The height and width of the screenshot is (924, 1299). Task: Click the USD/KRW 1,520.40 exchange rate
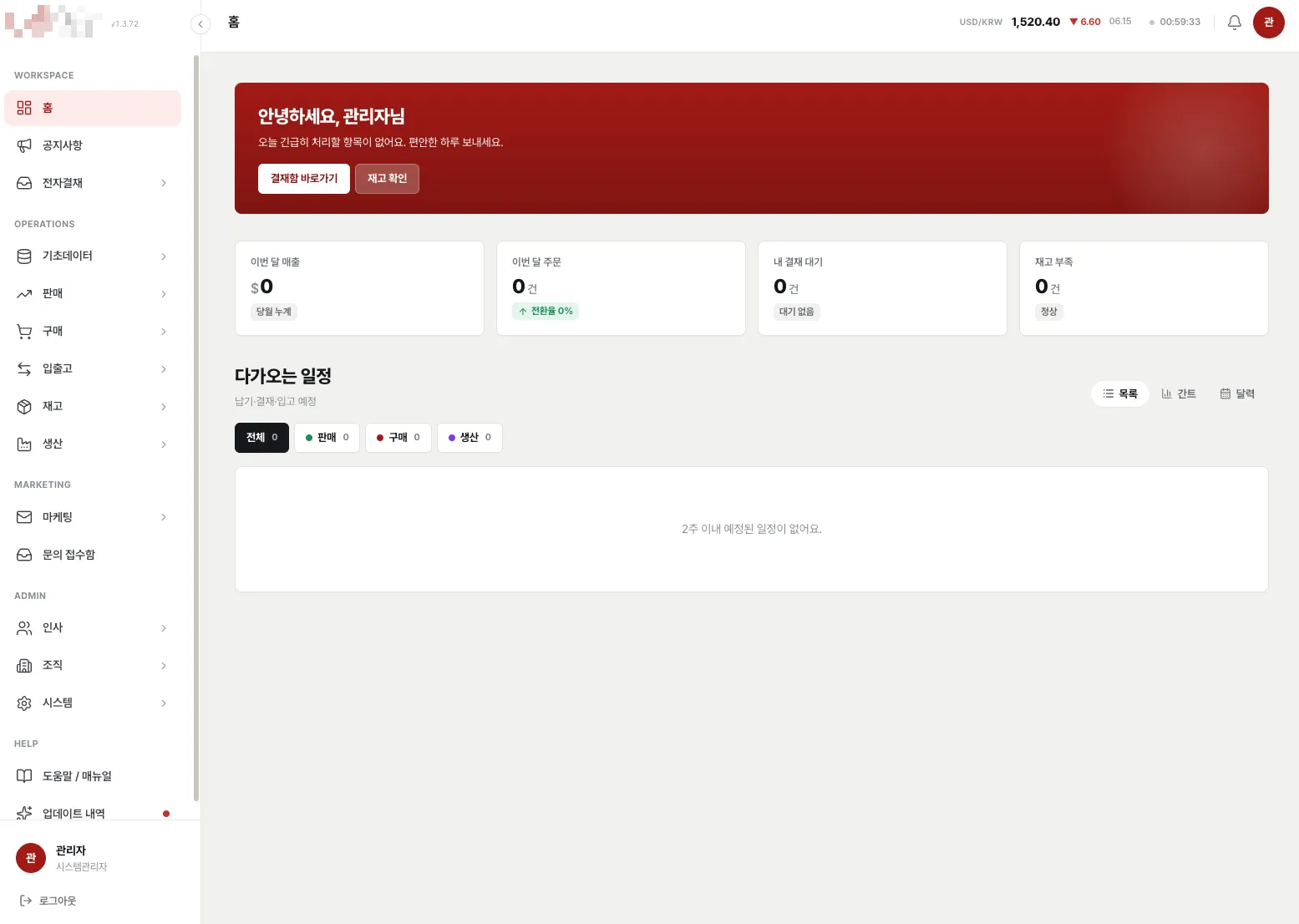tap(1010, 22)
